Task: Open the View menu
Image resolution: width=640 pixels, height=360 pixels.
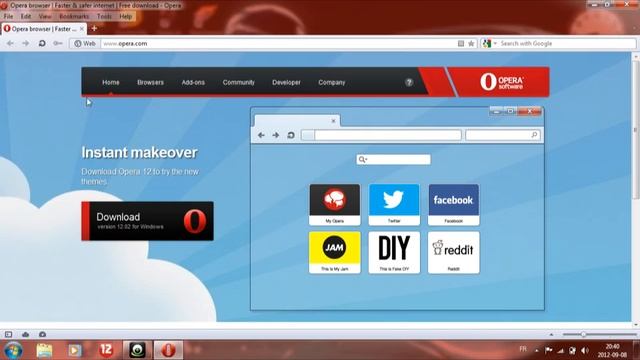Action: click(45, 16)
